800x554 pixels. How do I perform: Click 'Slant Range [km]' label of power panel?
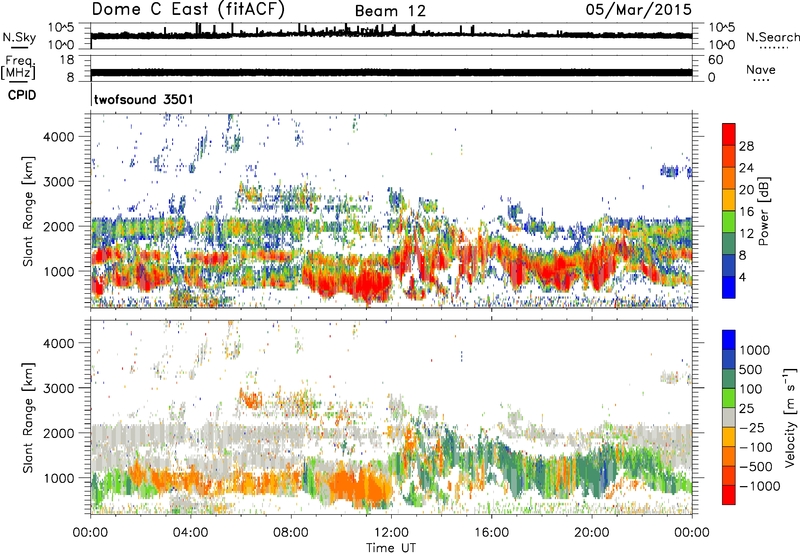coord(28,211)
